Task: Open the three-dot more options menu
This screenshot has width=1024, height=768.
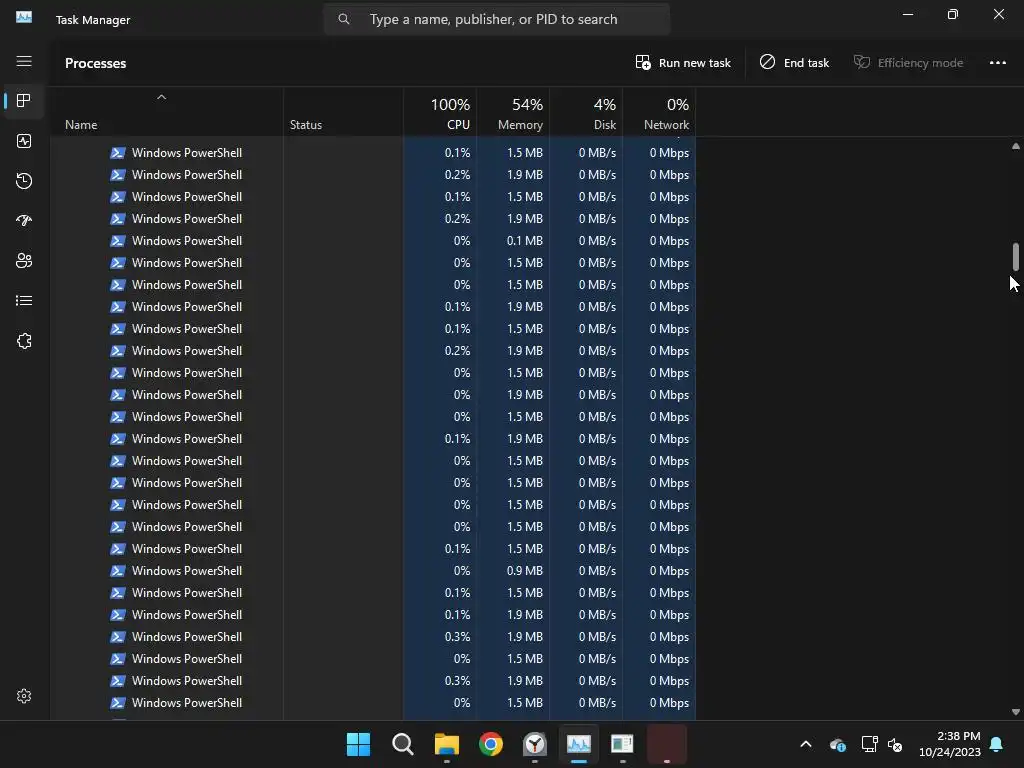Action: [997, 63]
